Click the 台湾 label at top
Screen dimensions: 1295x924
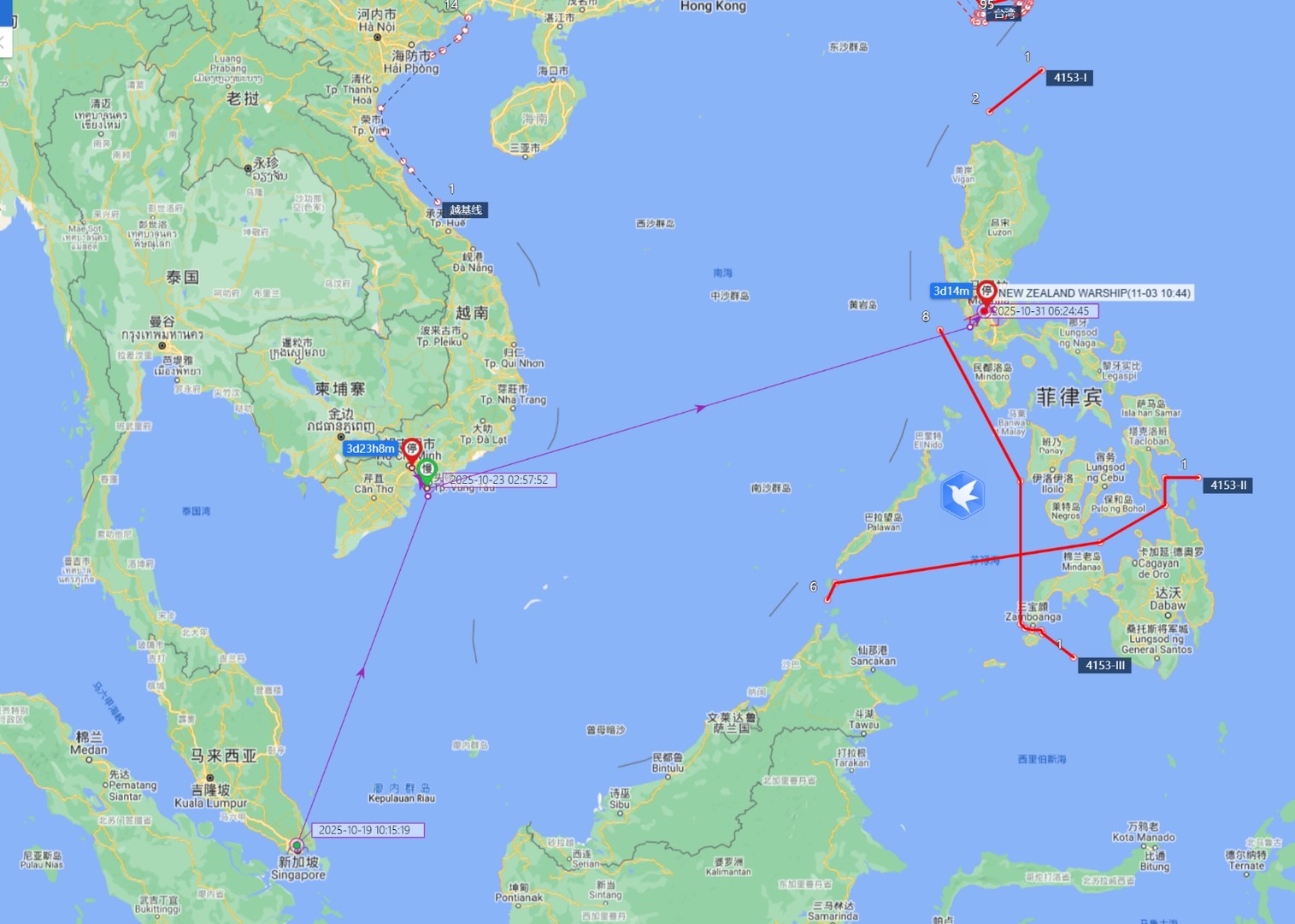click(x=1004, y=14)
